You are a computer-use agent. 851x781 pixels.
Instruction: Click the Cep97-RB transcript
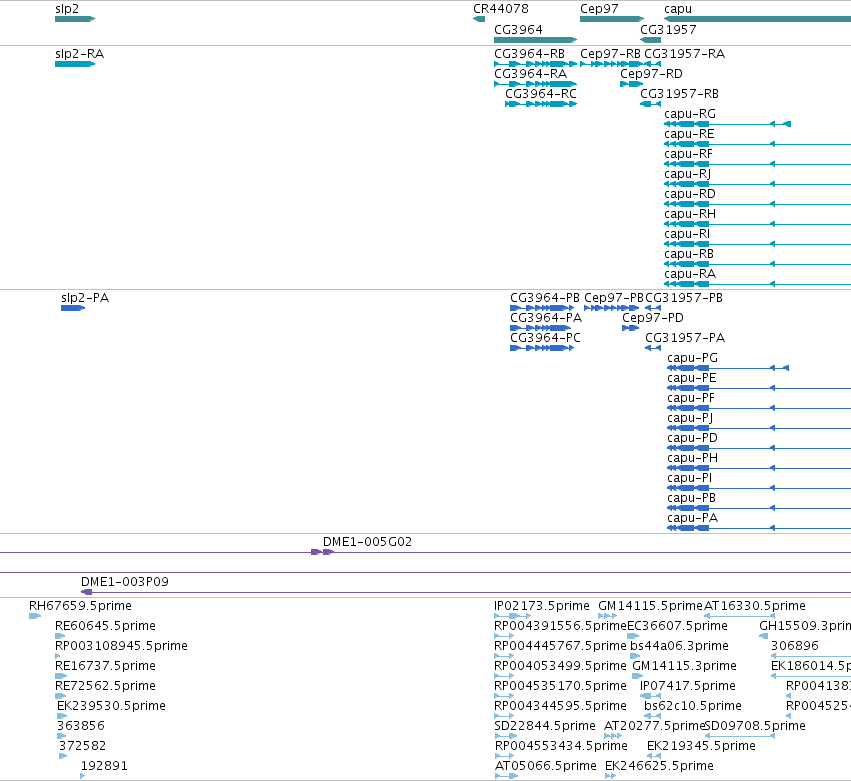pyautogui.click(x=612, y=64)
